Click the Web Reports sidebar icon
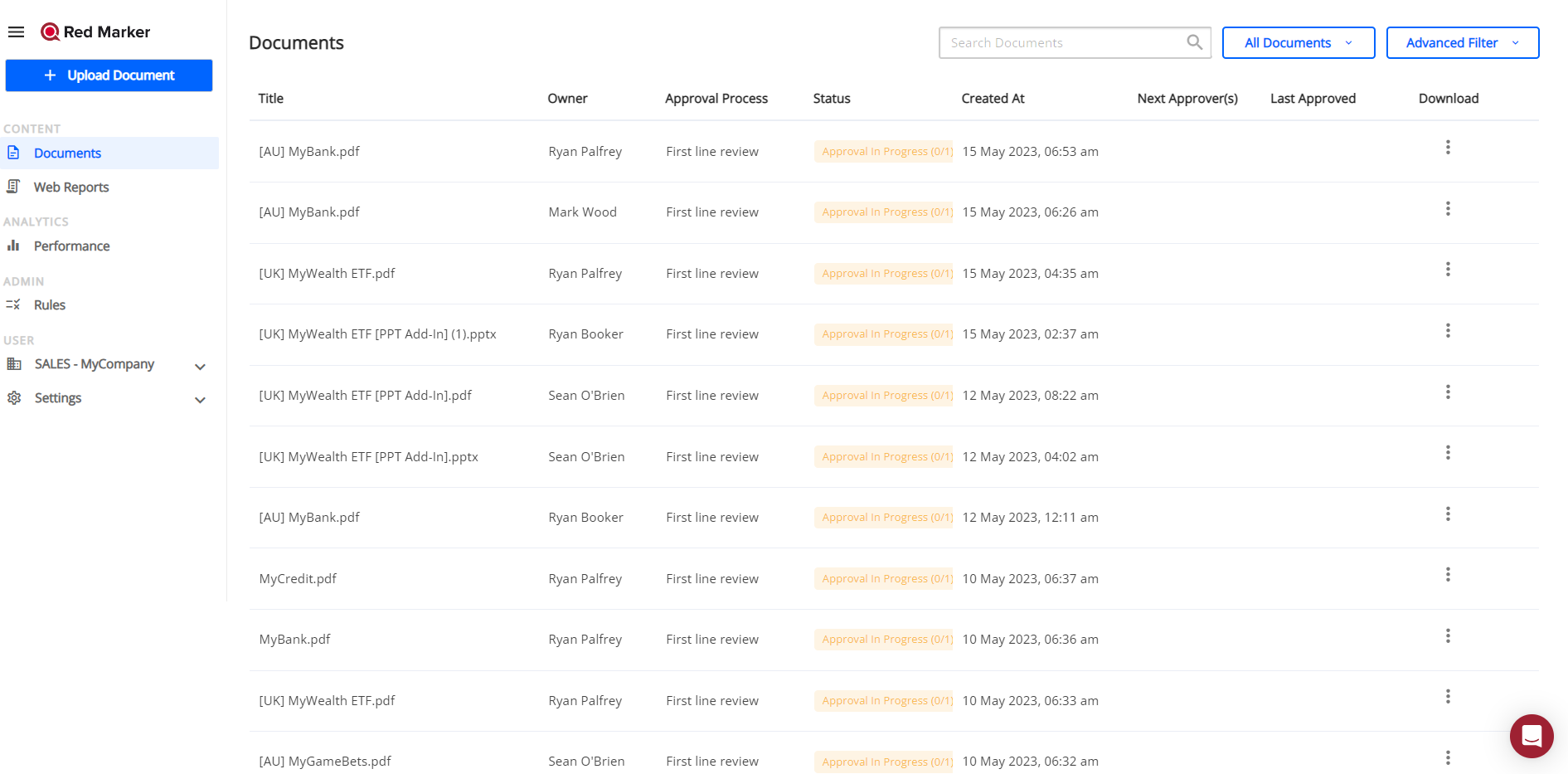Viewport: 1568px width, 774px height. point(13,187)
